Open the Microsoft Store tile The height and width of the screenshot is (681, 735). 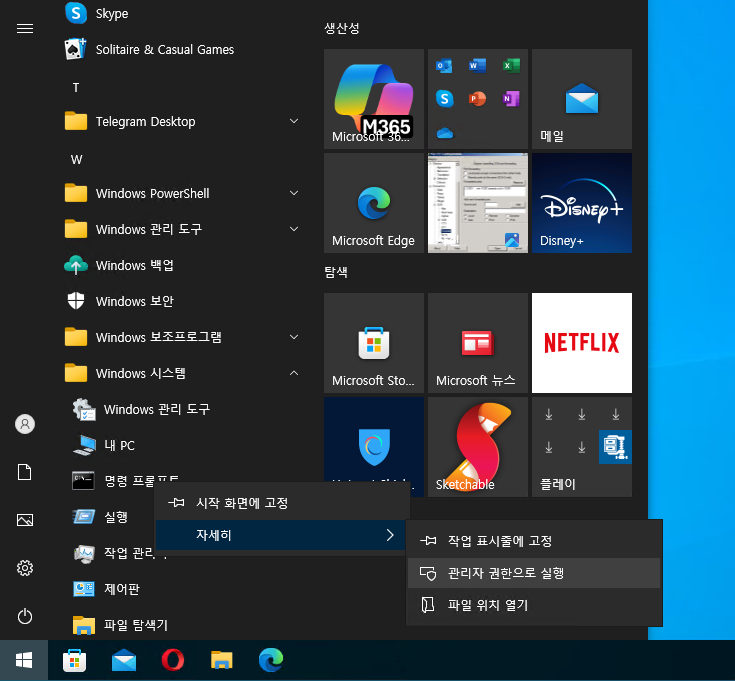373,343
